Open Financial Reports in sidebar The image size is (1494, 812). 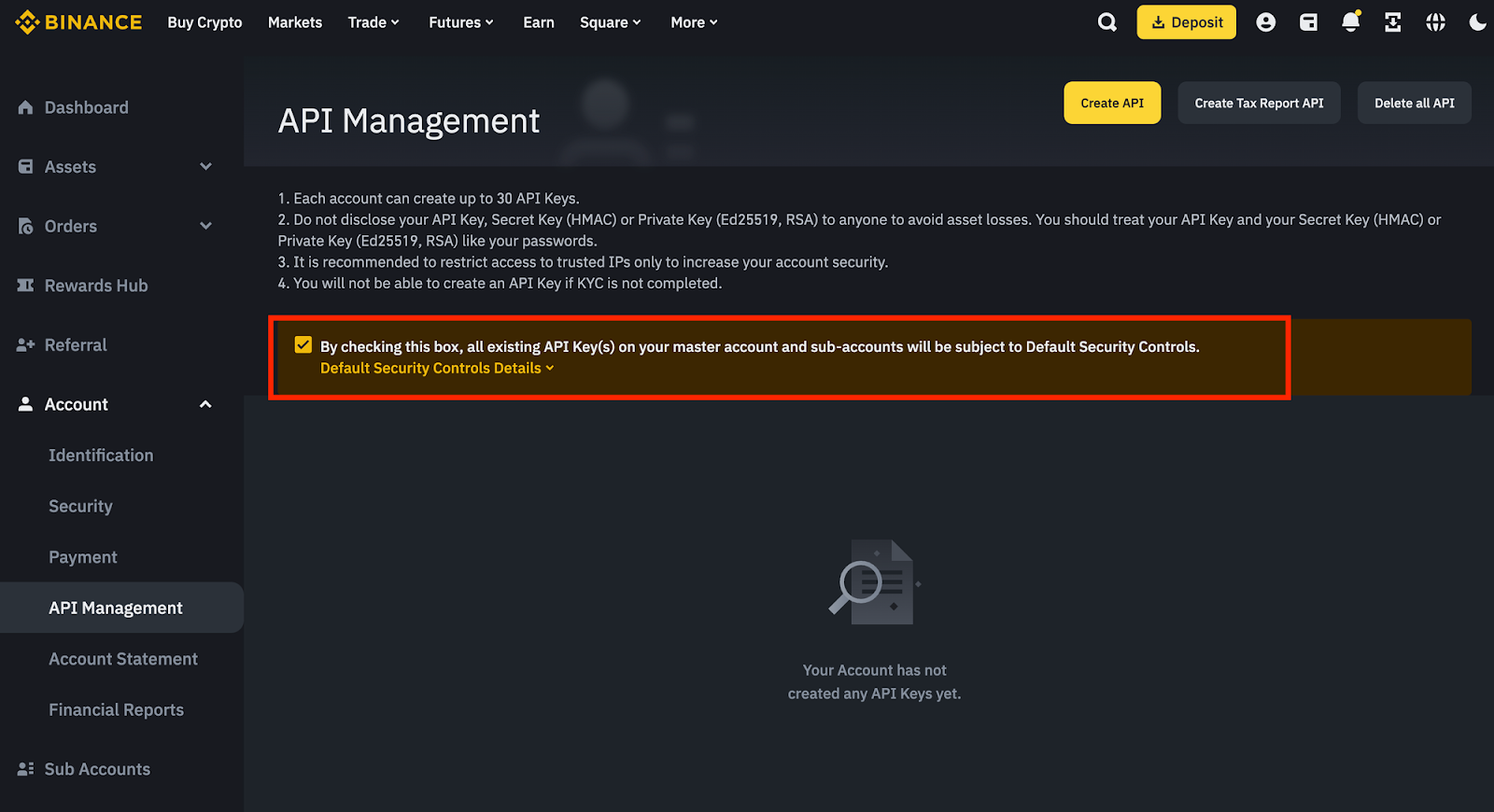[x=116, y=710]
